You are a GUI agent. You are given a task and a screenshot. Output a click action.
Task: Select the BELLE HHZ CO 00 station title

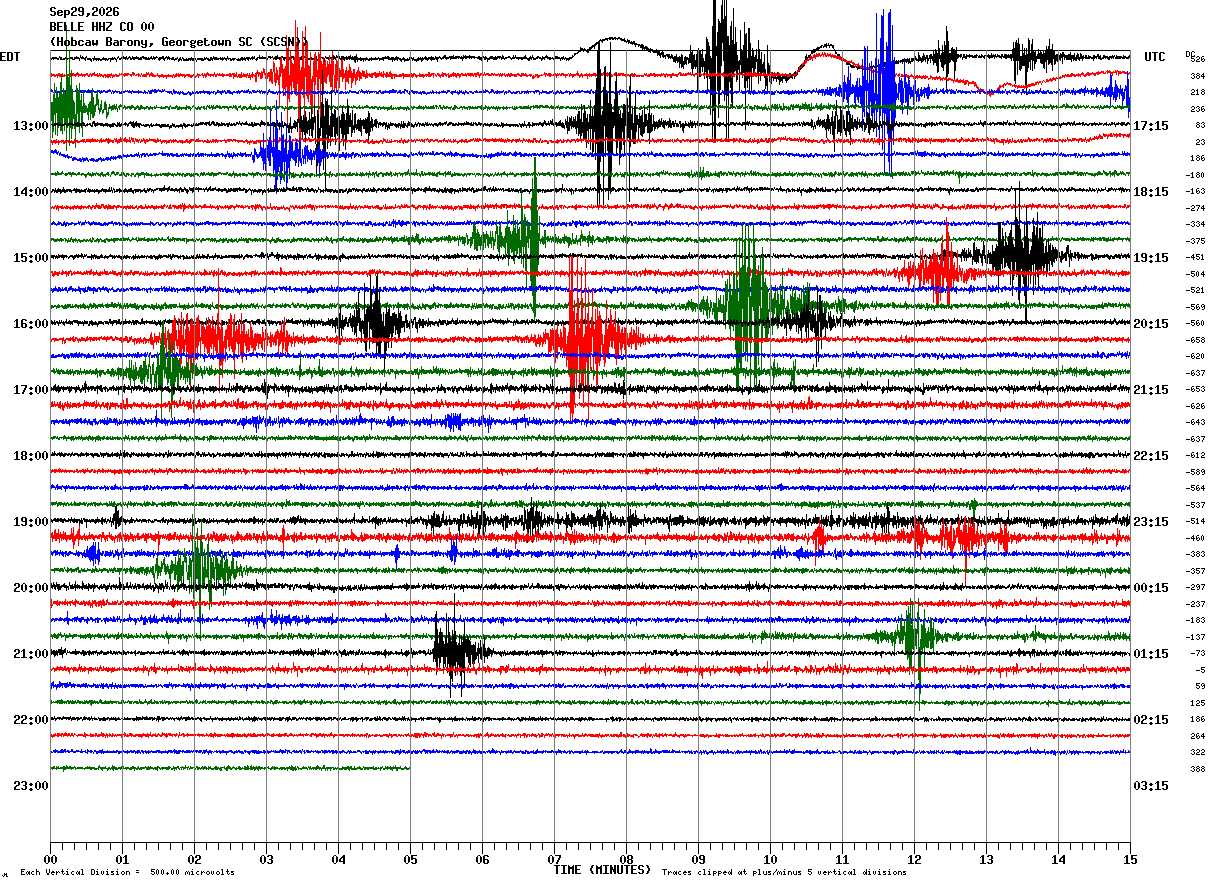(102, 27)
